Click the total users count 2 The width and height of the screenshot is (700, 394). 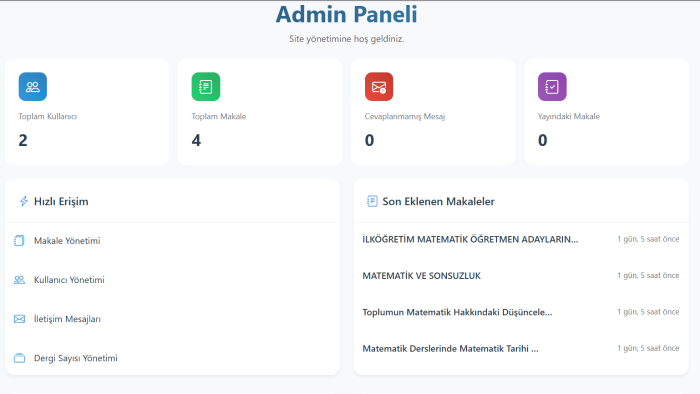click(23, 141)
